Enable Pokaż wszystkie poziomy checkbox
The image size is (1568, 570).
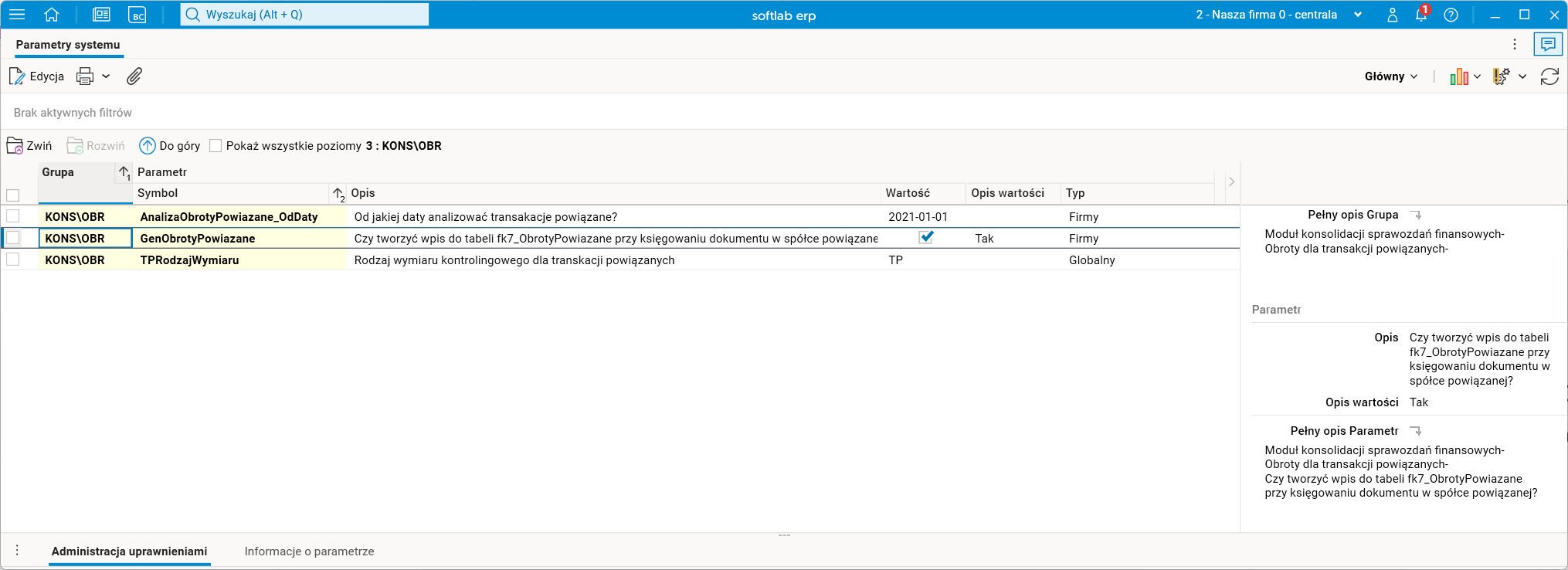216,146
